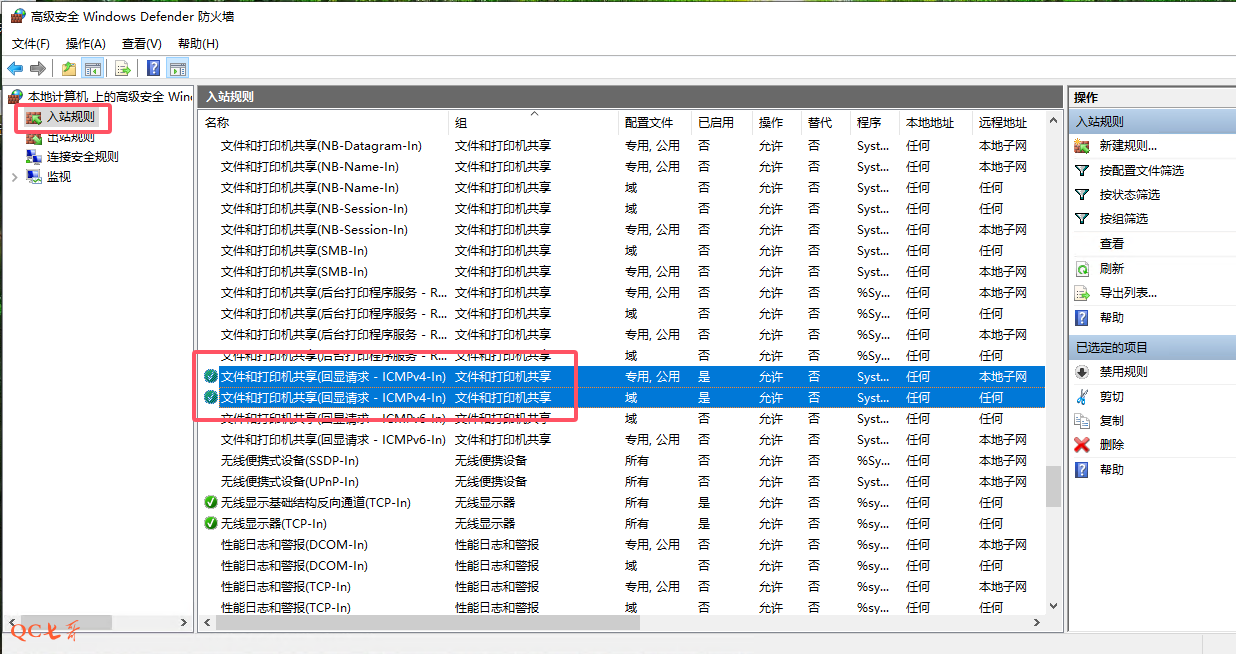Click the Back arrow in the toolbar

[15, 68]
